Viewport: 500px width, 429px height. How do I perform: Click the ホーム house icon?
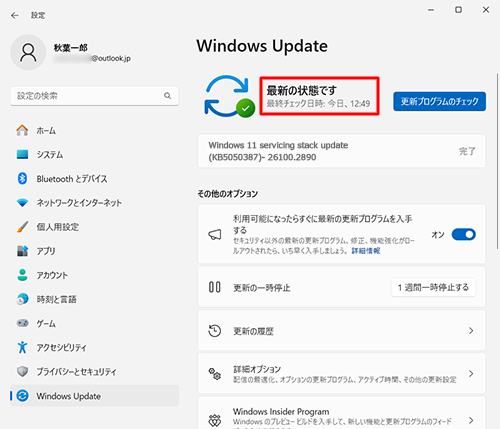22,130
